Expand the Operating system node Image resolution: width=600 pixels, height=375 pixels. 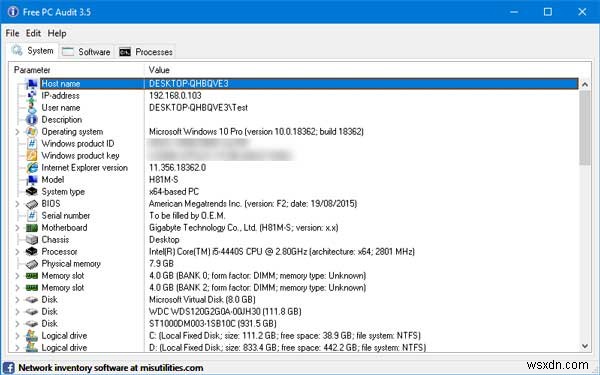pos(17,132)
